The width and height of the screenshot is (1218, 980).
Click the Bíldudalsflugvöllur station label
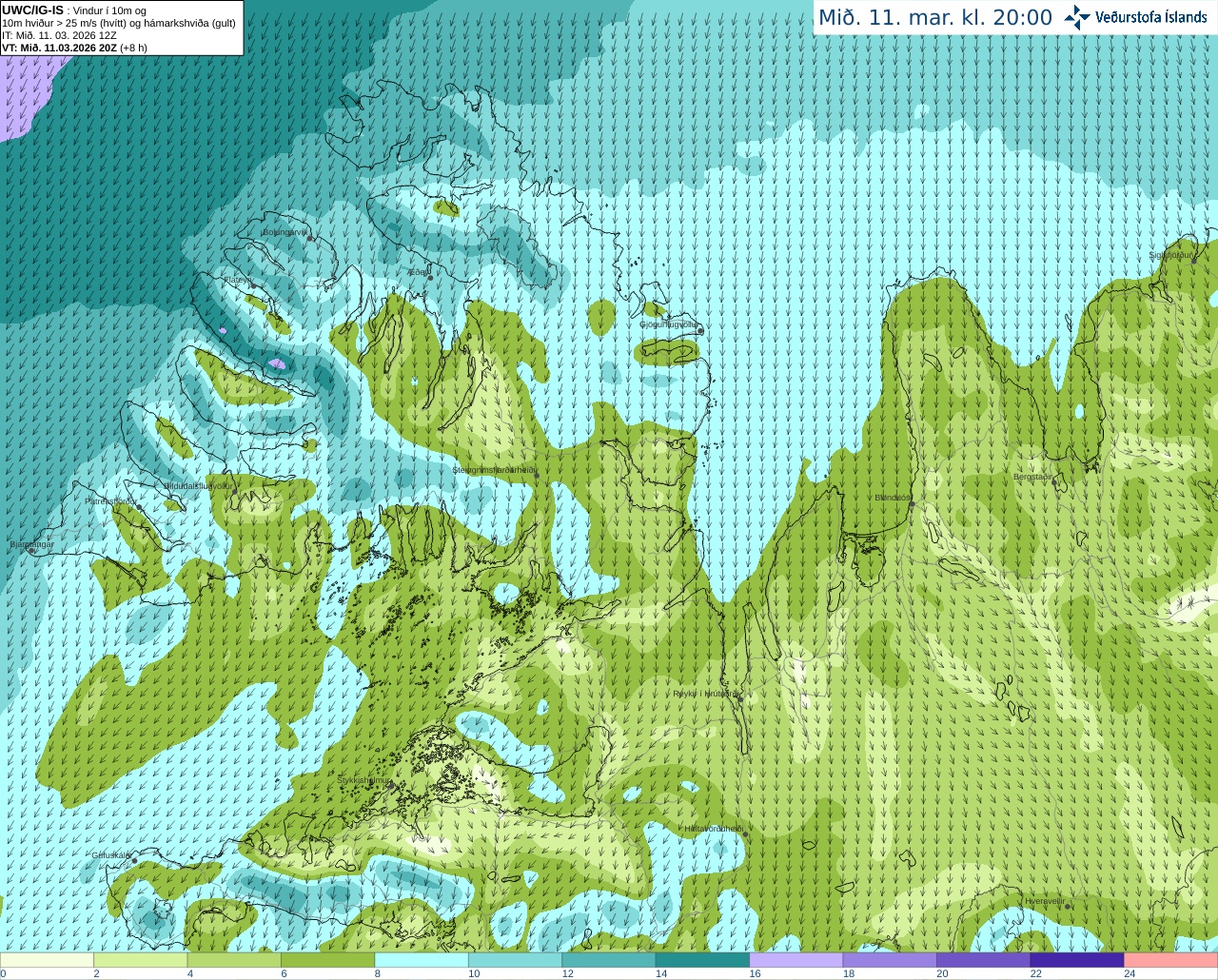(x=198, y=485)
